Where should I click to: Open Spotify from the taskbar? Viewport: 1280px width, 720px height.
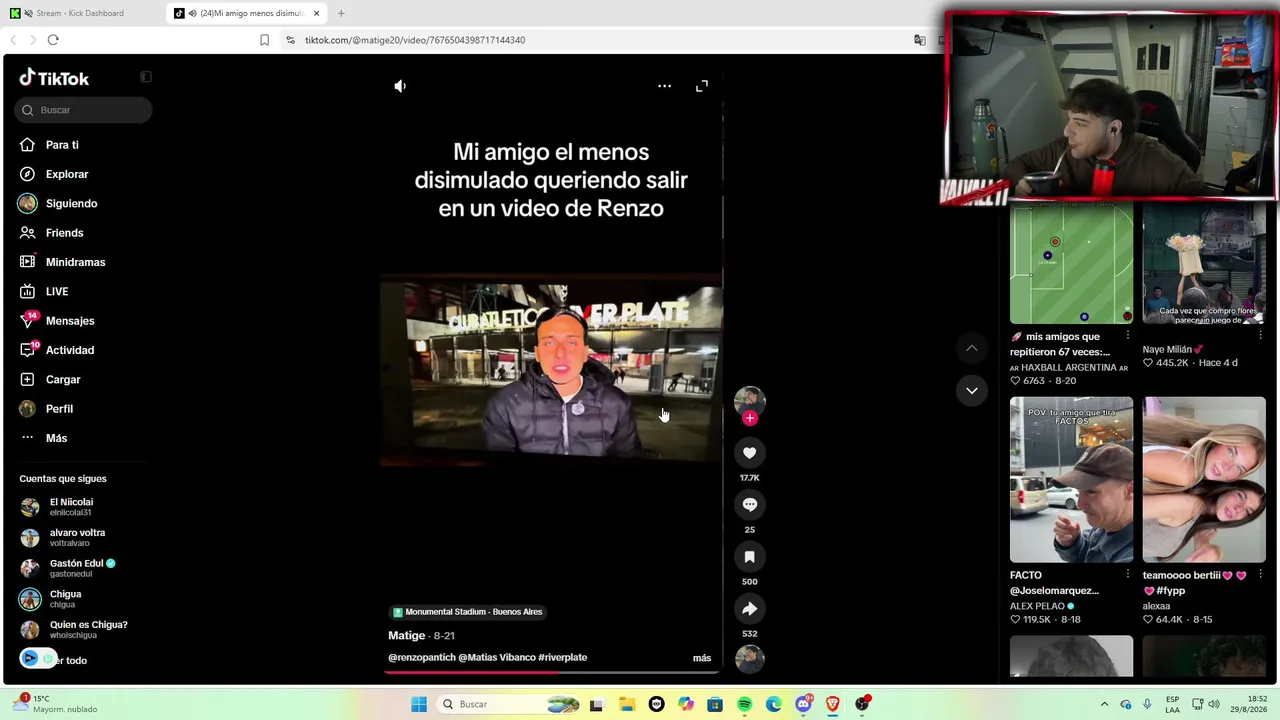744,704
